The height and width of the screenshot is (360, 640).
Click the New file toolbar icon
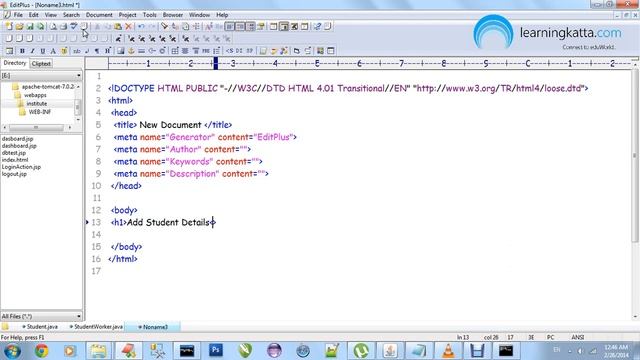click(x=9, y=27)
